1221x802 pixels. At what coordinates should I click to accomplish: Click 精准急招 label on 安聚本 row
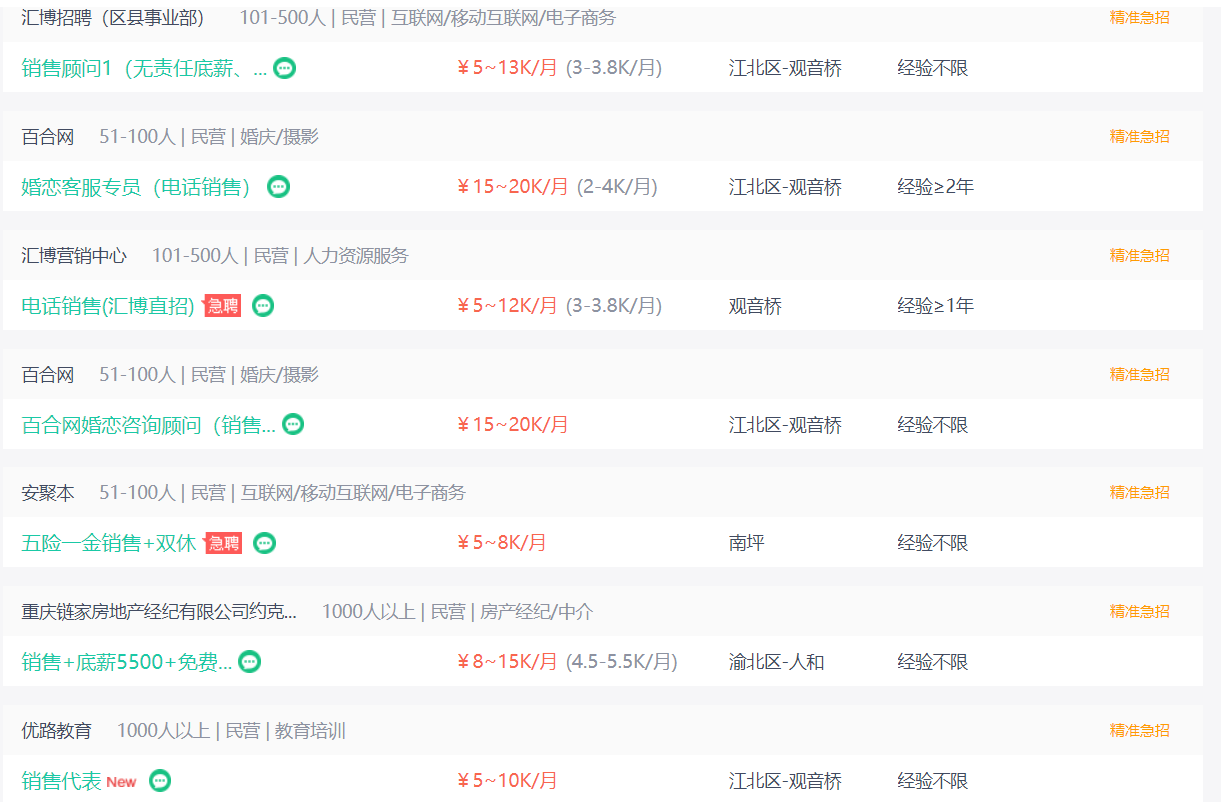[x=1139, y=492]
